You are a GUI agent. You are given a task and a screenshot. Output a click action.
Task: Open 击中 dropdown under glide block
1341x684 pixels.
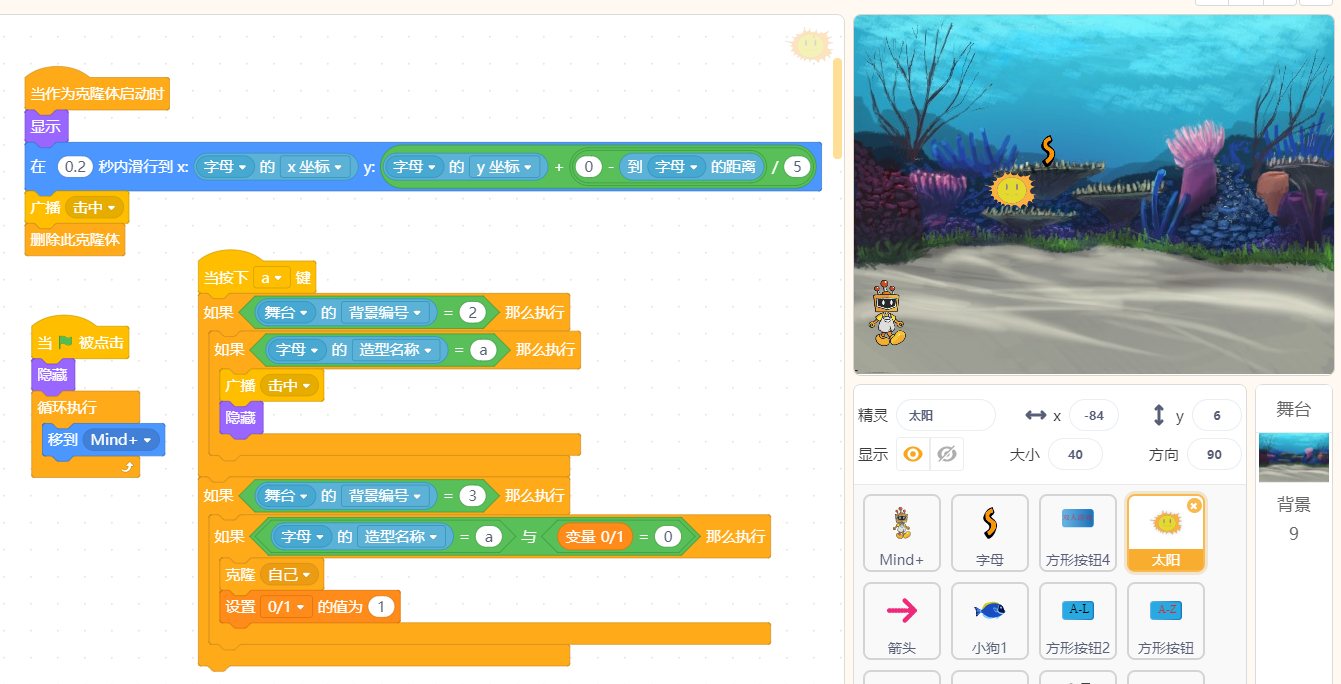click(x=95, y=208)
